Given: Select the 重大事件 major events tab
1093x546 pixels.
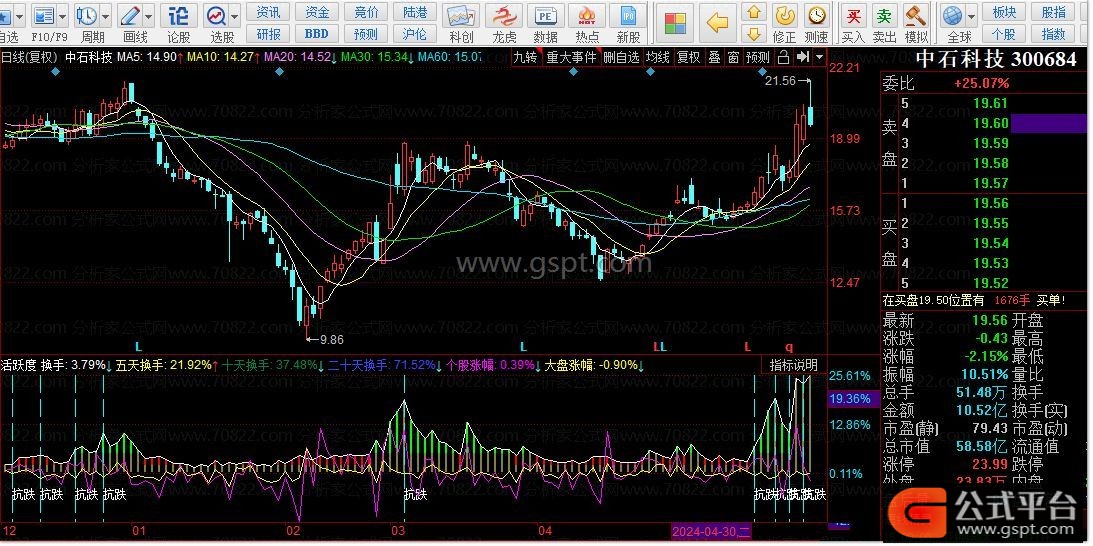Looking at the screenshot, I should [571, 57].
